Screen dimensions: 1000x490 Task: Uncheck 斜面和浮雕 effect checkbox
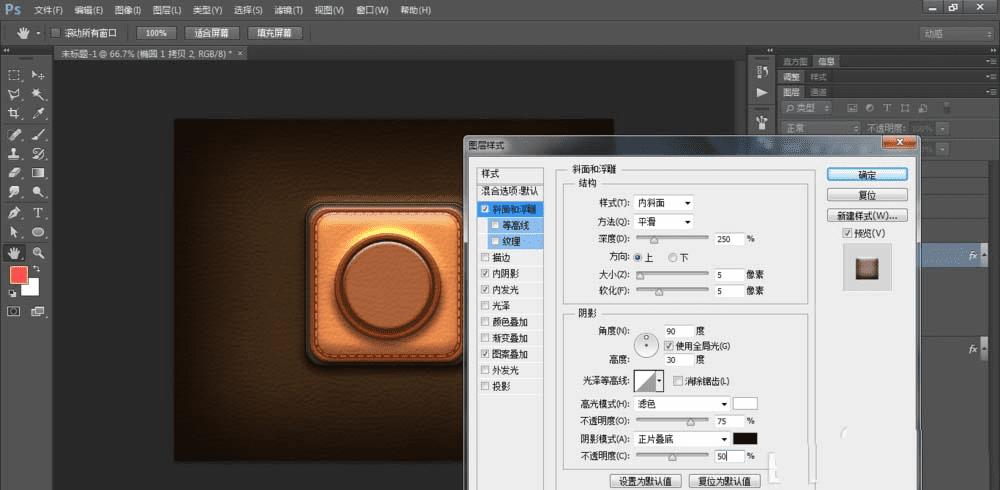[486, 209]
